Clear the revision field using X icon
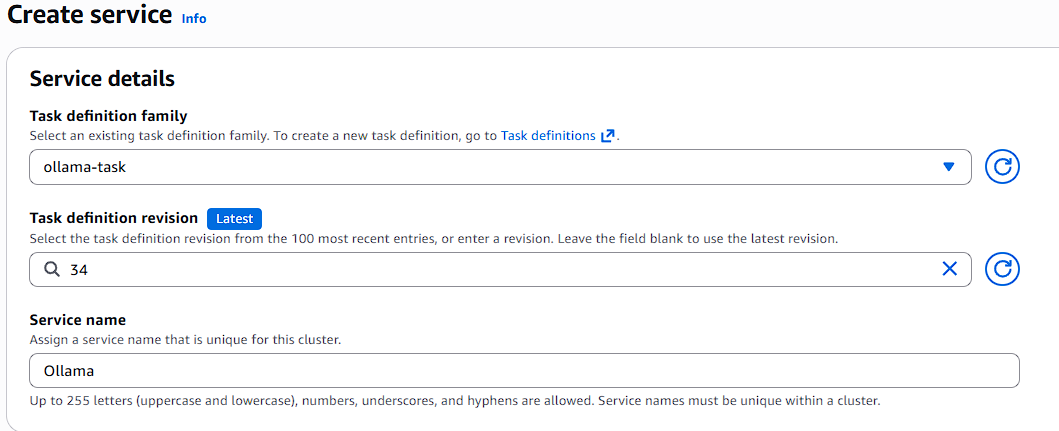Screen dimensions: 1059x431 949,269
